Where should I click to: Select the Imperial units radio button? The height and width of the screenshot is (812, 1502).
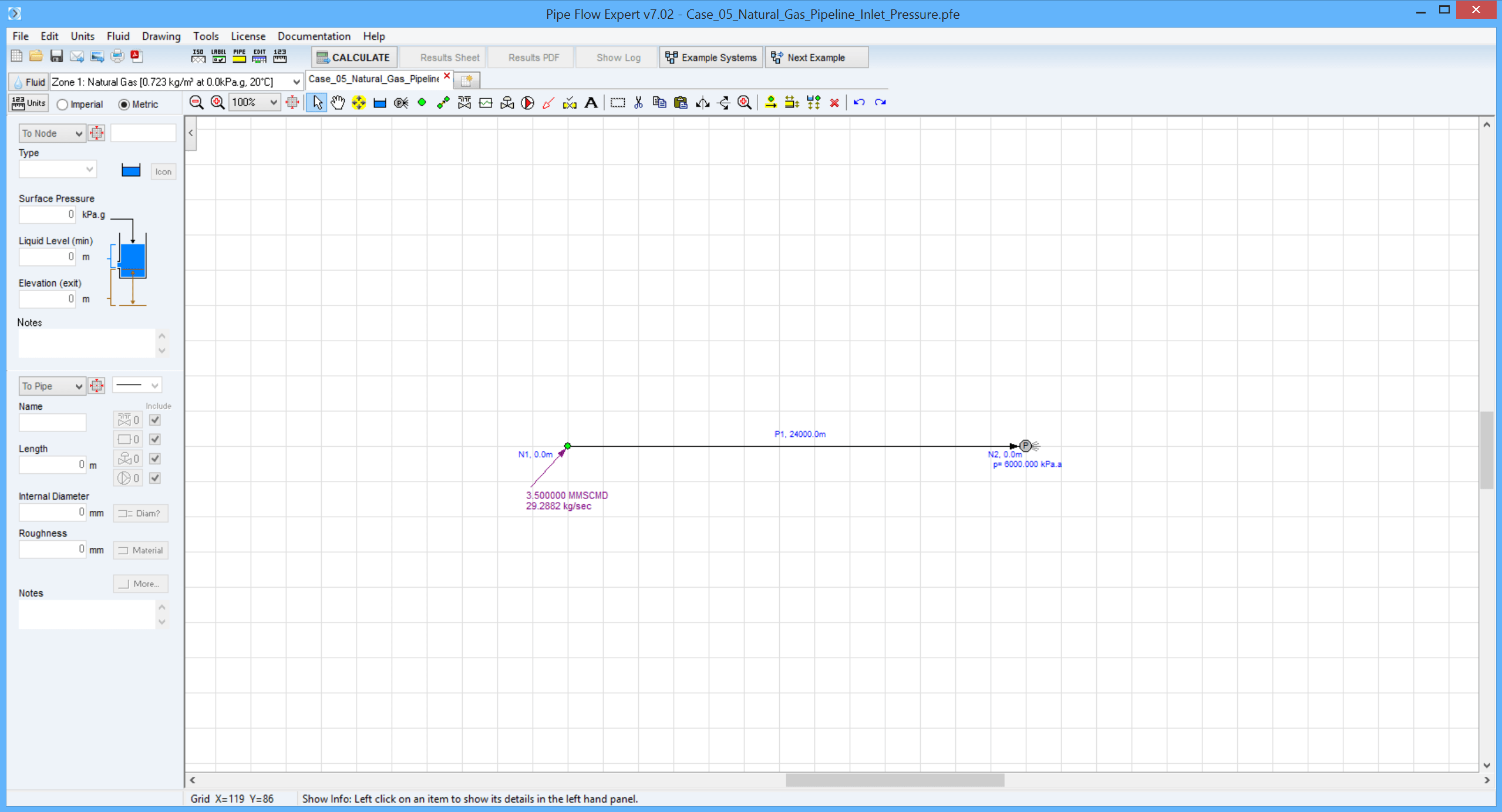point(63,105)
